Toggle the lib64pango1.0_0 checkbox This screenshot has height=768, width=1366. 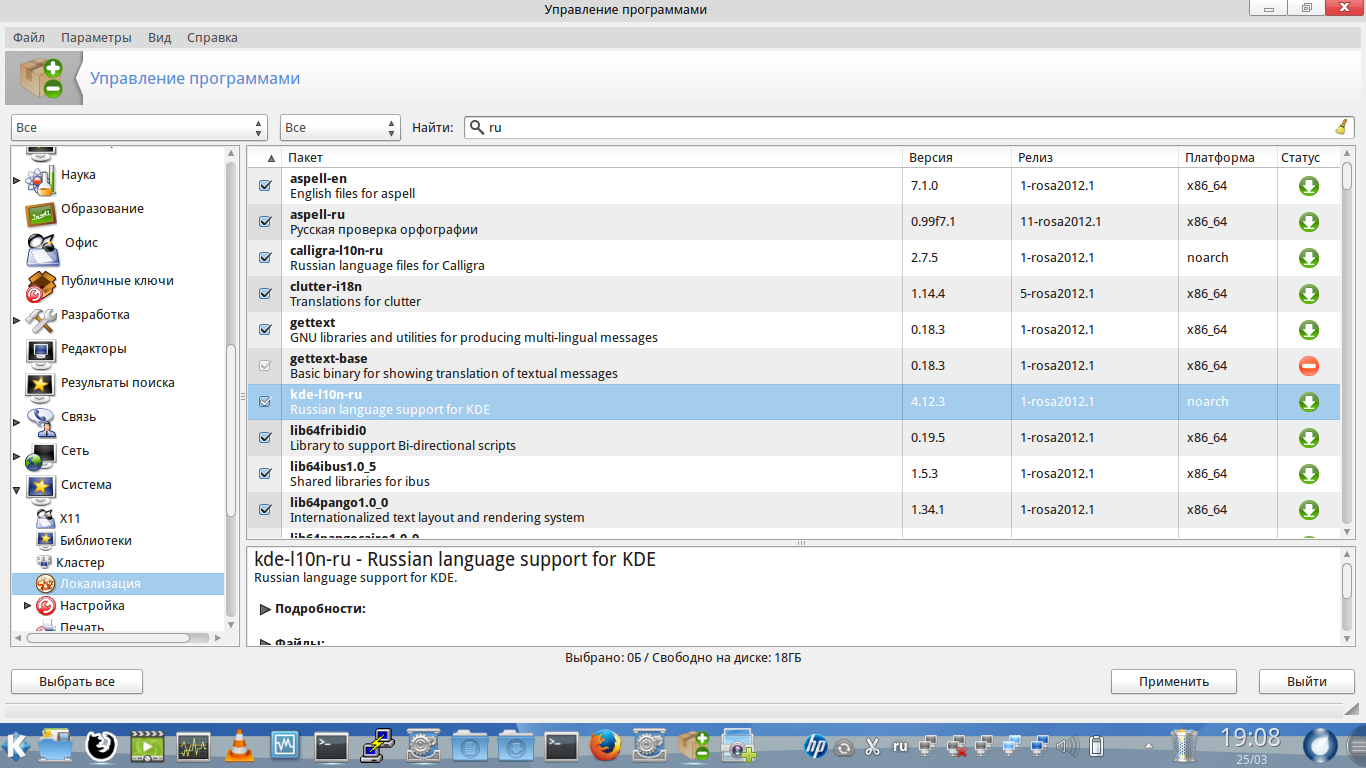click(265, 510)
